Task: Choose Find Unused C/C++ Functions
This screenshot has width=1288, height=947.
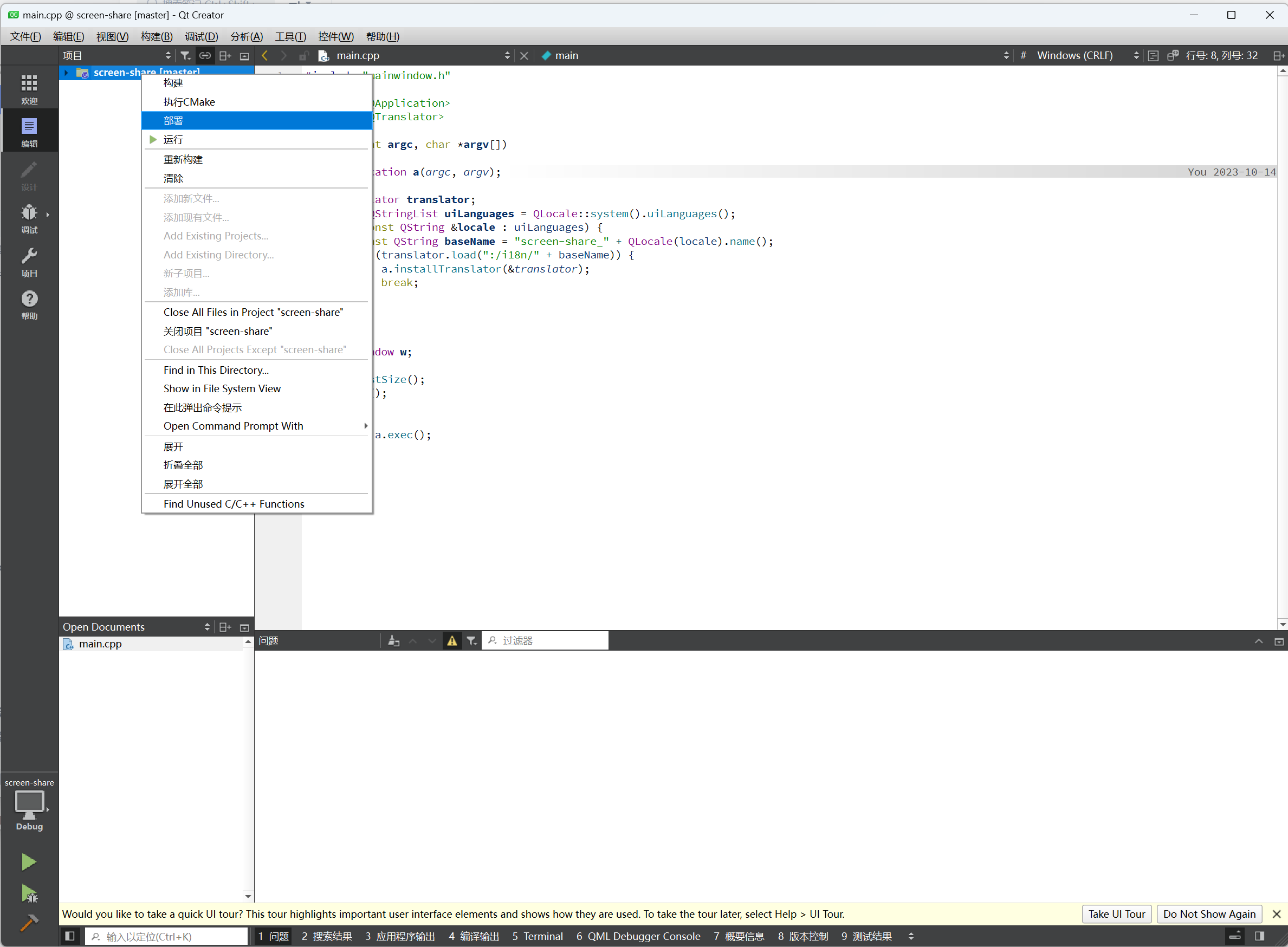Action: 257,504
